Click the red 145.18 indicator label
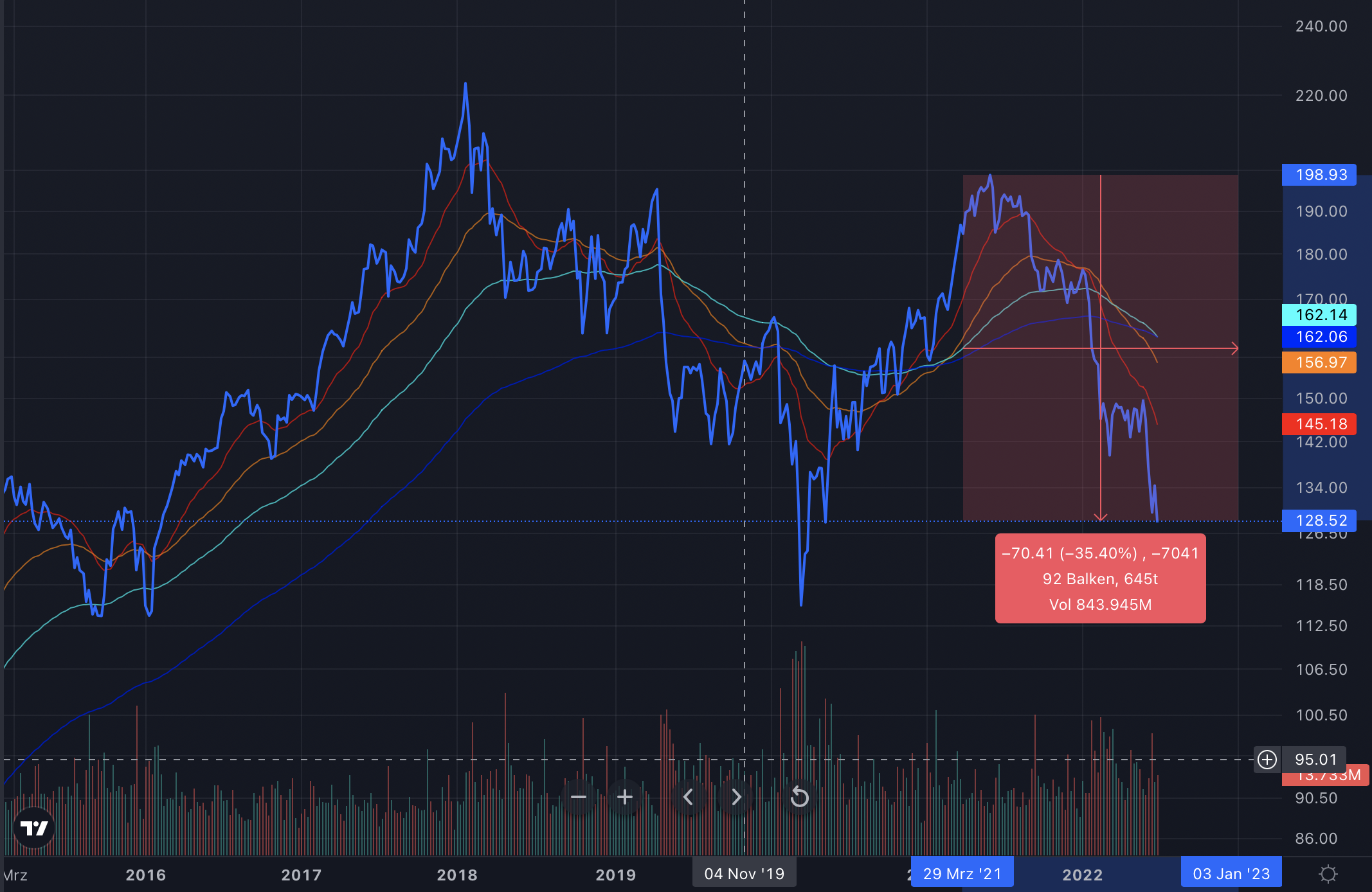This screenshot has width=1372, height=892. [x=1319, y=424]
